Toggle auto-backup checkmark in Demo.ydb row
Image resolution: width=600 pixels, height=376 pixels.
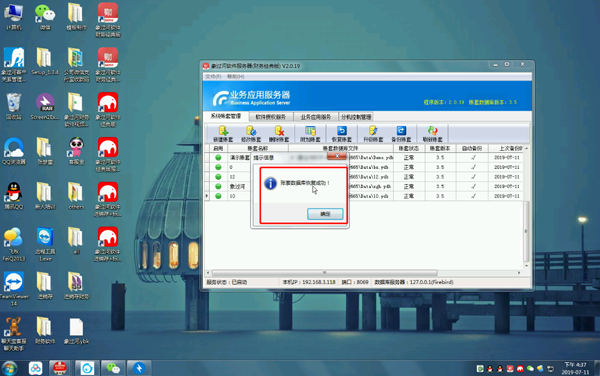[473, 157]
